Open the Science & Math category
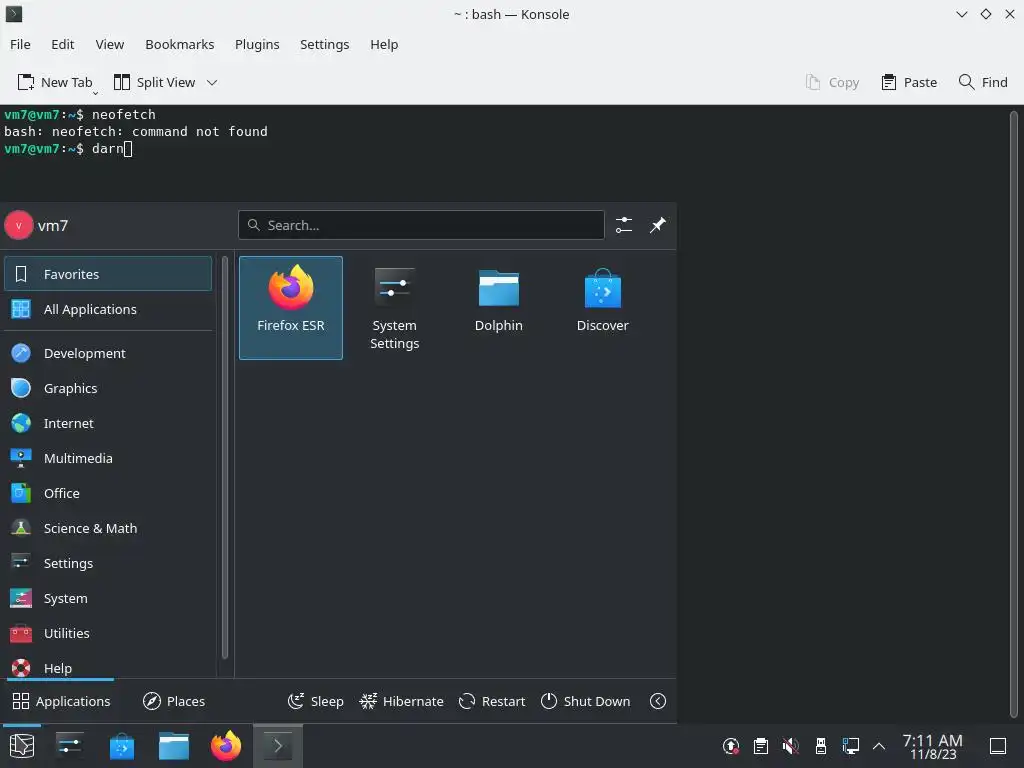Screen dimensions: 1024x768 click(108, 528)
